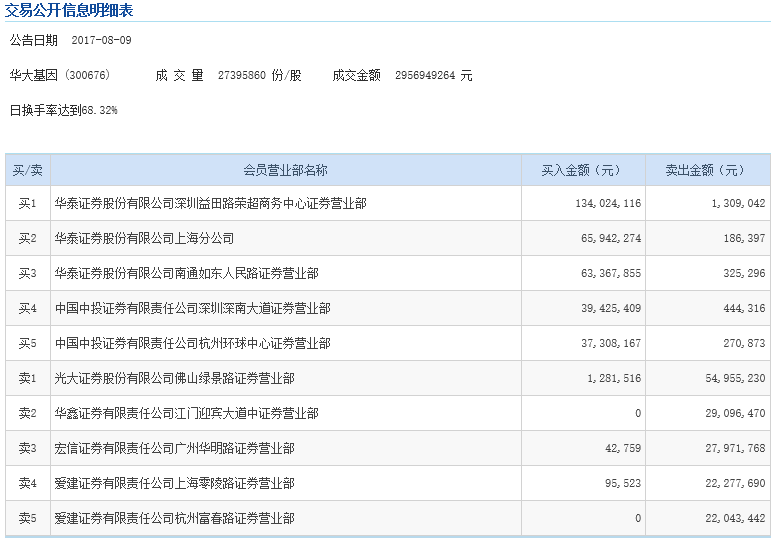
Task: Select the 买5 row label
Action: 28,343
